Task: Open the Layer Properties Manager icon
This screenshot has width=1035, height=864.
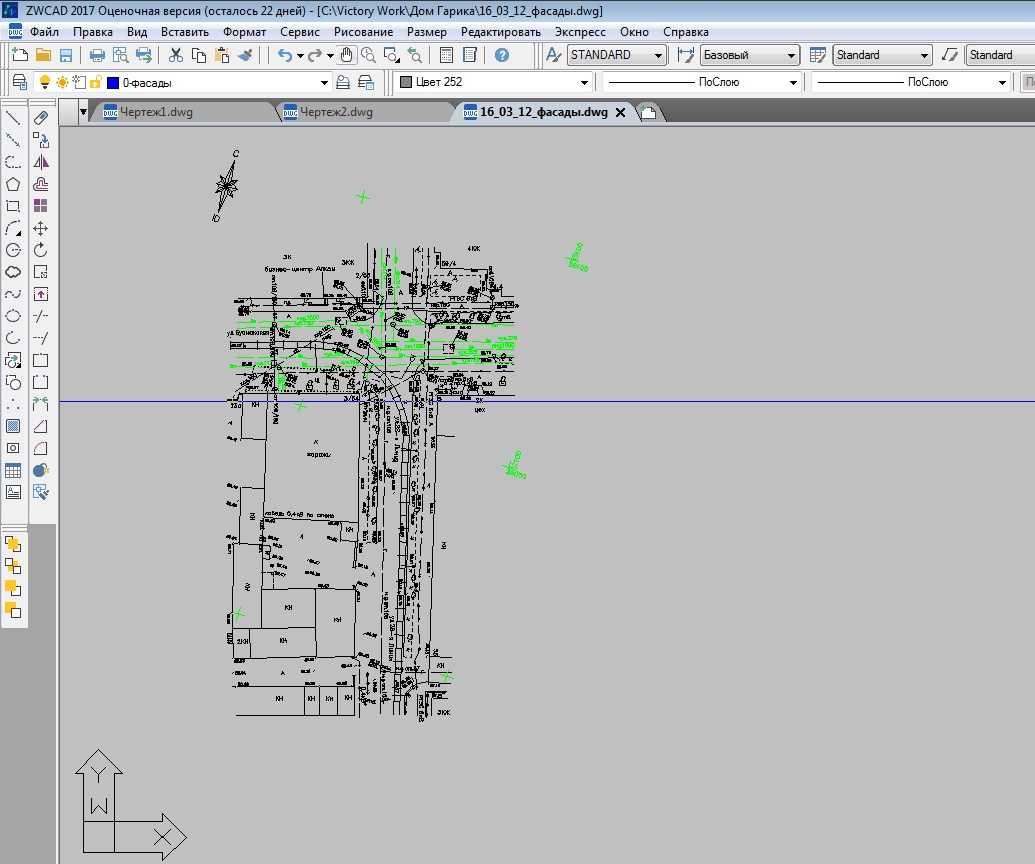Action: [19, 82]
